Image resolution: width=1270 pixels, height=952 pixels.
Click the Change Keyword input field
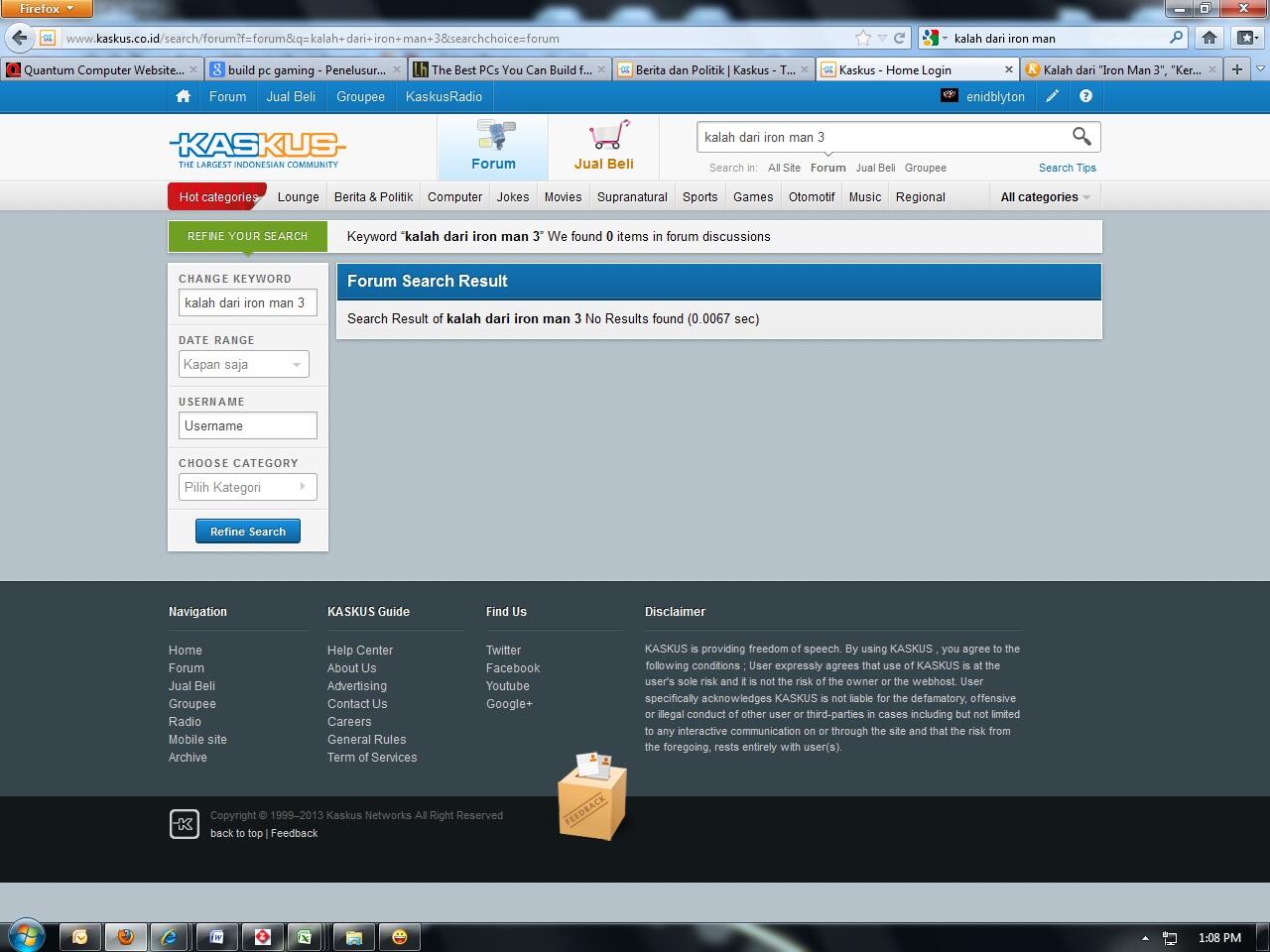click(248, 302)
